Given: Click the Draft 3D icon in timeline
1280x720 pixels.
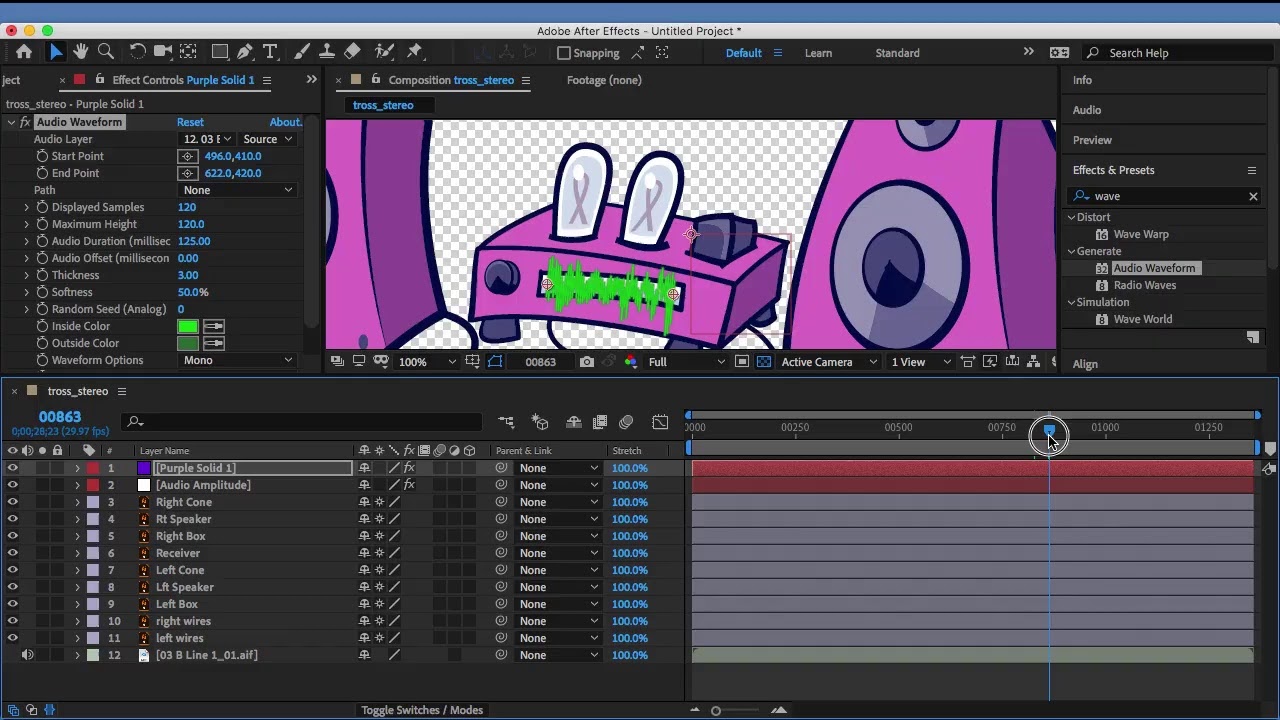Looking at the screenshot, I should click(x=540, y=423).
